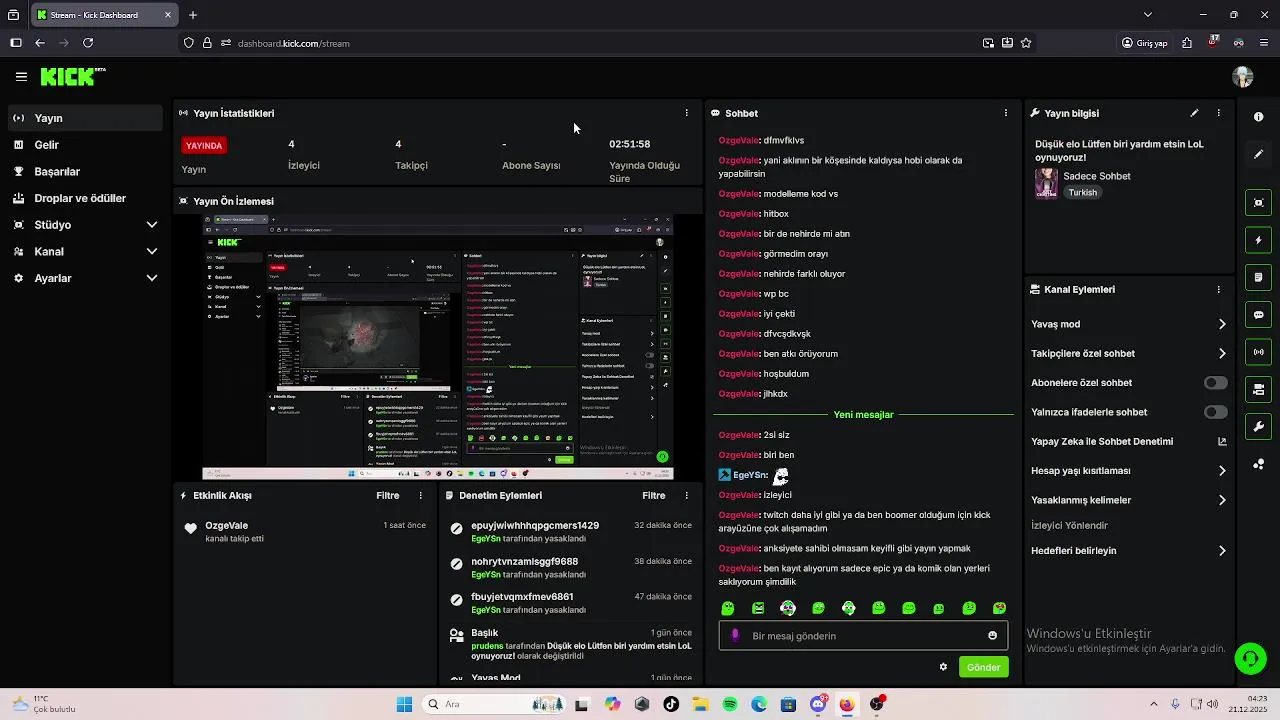Select Yayın in the sidebar
1280x720 pixels.
point(85,118)
